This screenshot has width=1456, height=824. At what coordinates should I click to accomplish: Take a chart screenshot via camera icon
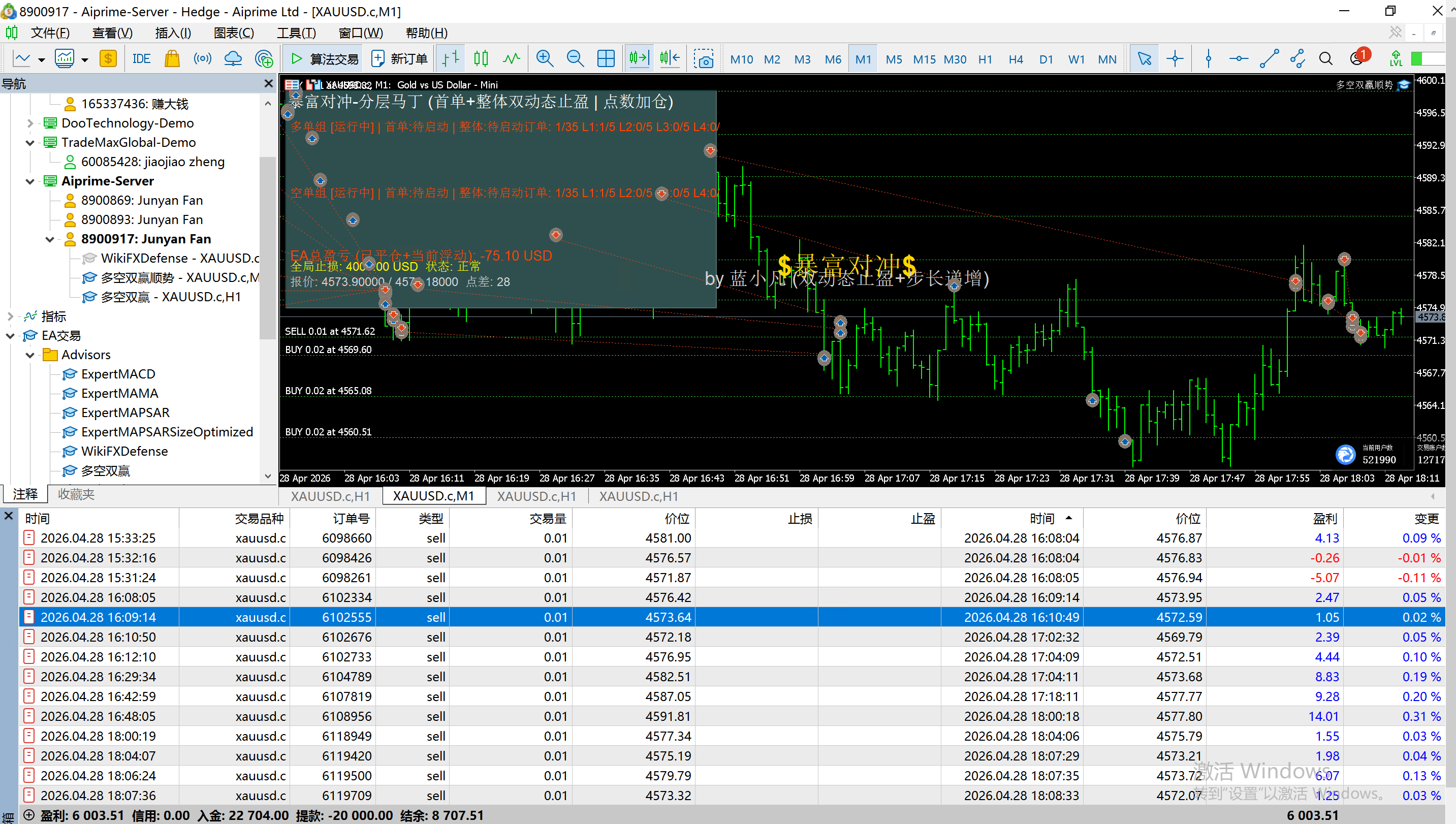pyautogui.click(x=704, y=59)
